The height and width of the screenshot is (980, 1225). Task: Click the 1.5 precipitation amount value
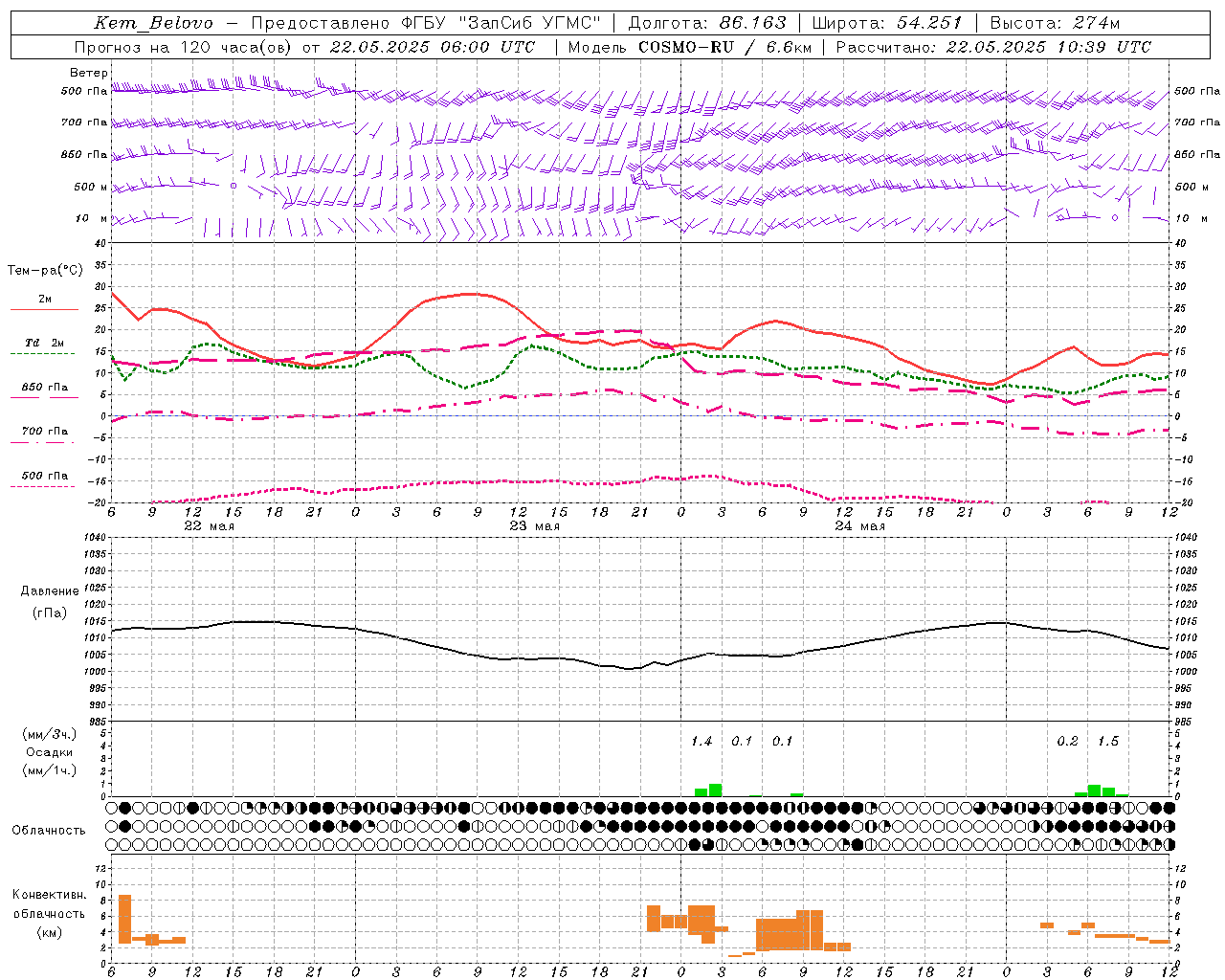(x=1108, y=741)
